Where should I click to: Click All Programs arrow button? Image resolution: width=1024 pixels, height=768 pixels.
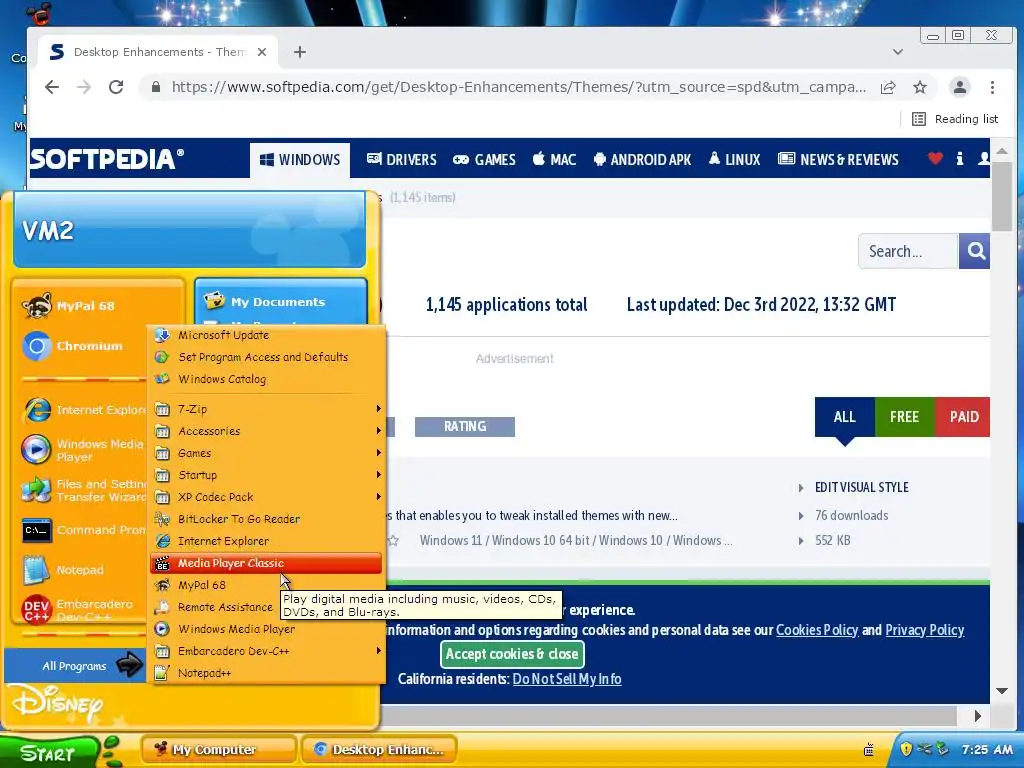point(129,665)
